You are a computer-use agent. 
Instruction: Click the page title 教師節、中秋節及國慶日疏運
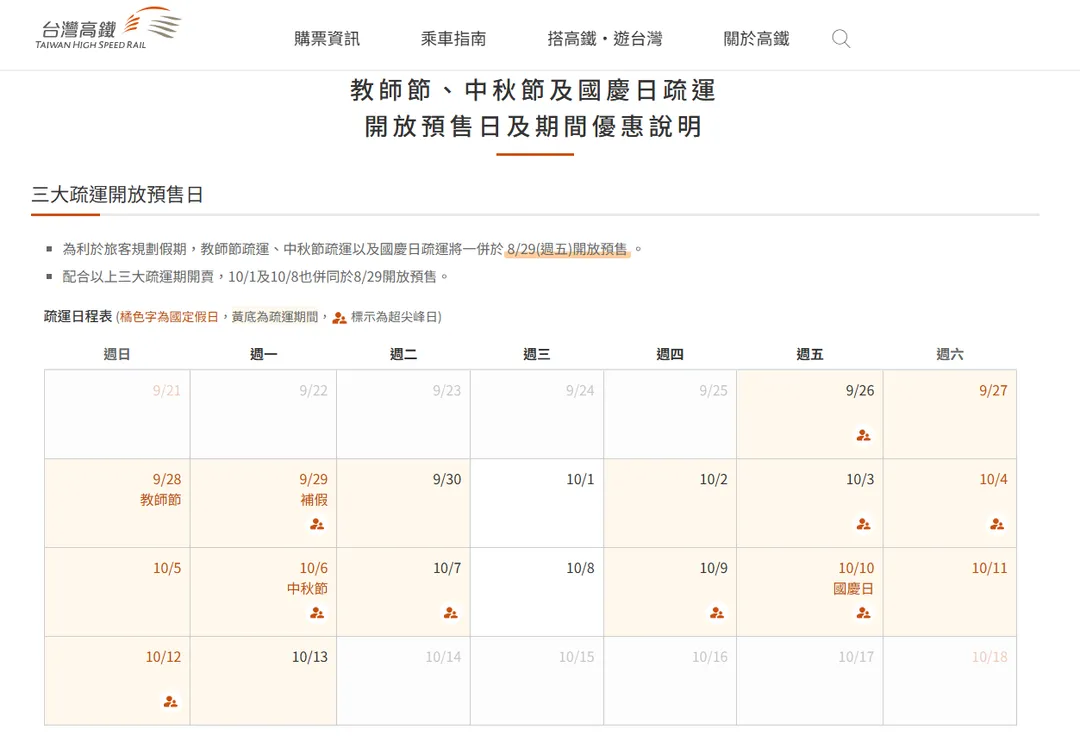534,90
